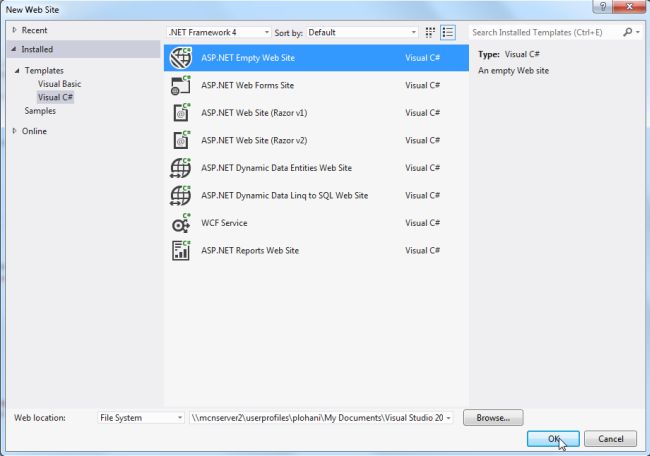Select ASP.NET Web Site (Razor v2) template
The width and height of the screenshot is (650, 456).
click(316, 140)
